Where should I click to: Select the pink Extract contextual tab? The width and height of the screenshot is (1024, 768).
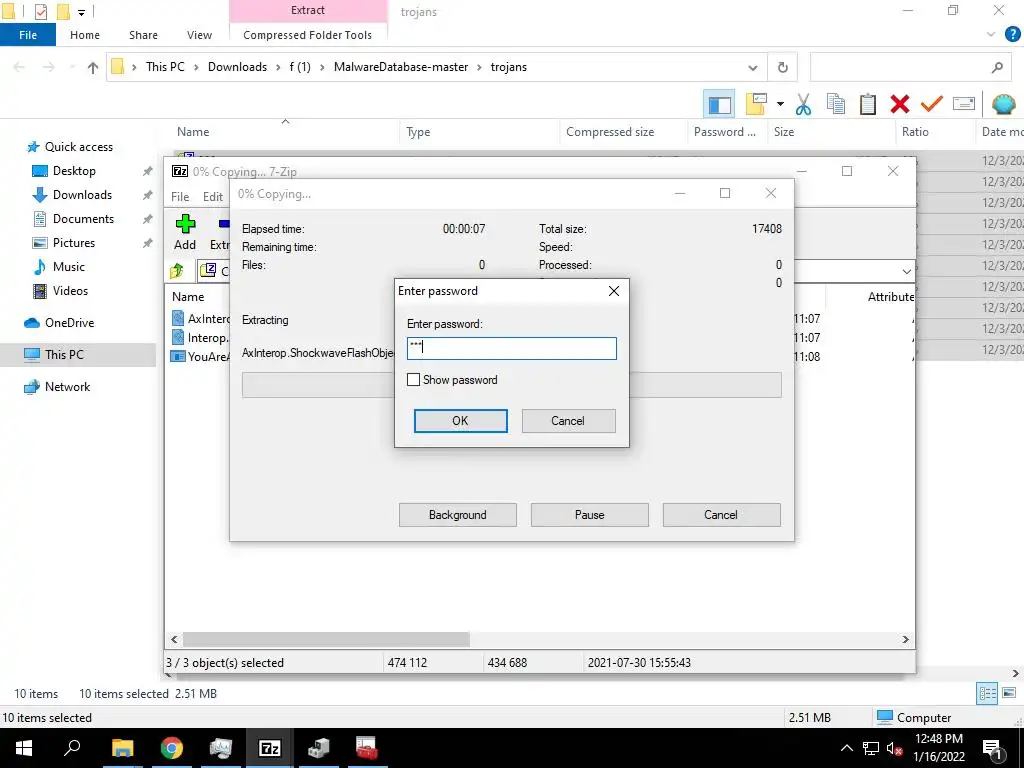click(x=308, y=10)
